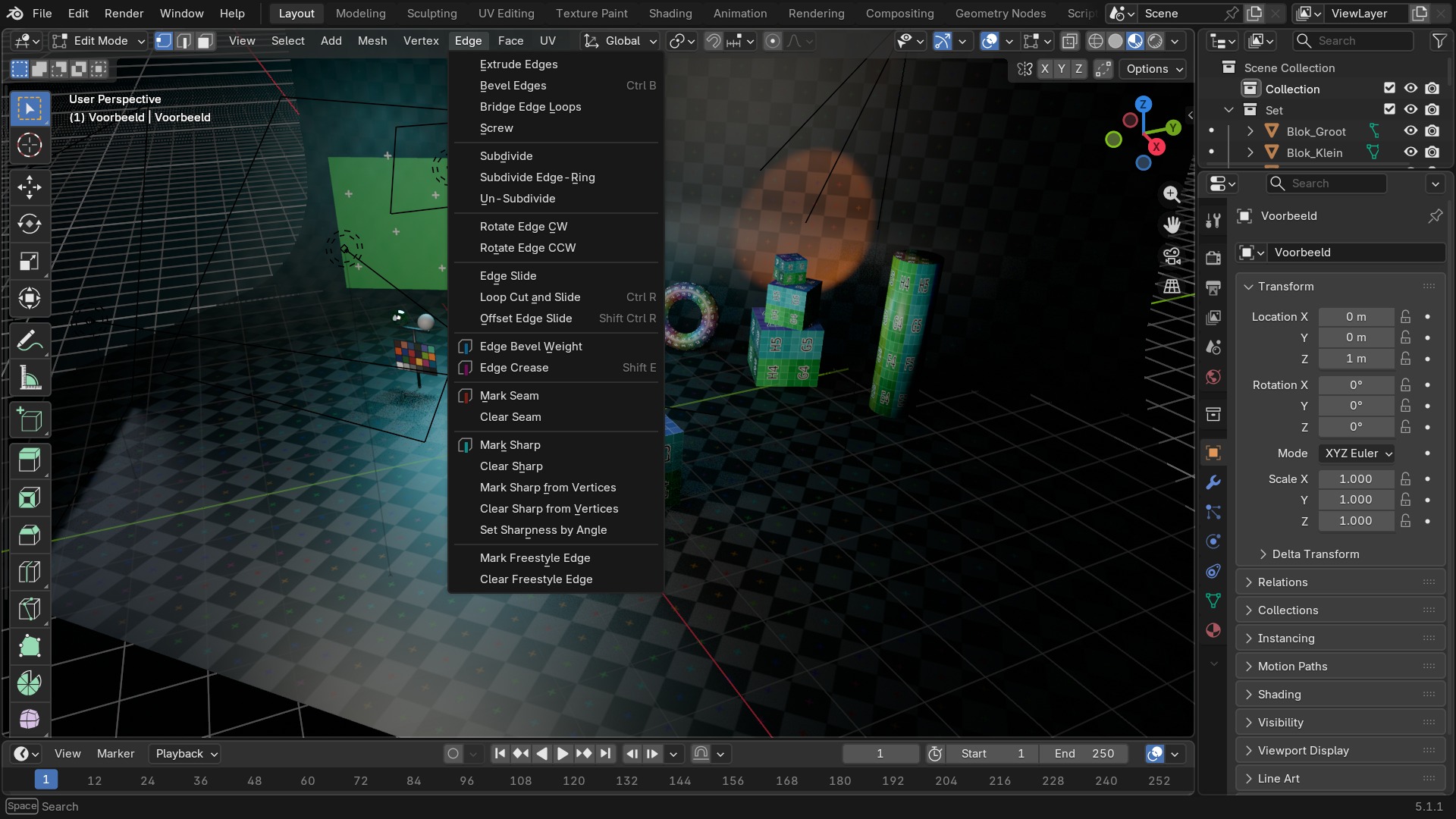
Task: Click the pan view hand icon
Action: (1172, 225)
